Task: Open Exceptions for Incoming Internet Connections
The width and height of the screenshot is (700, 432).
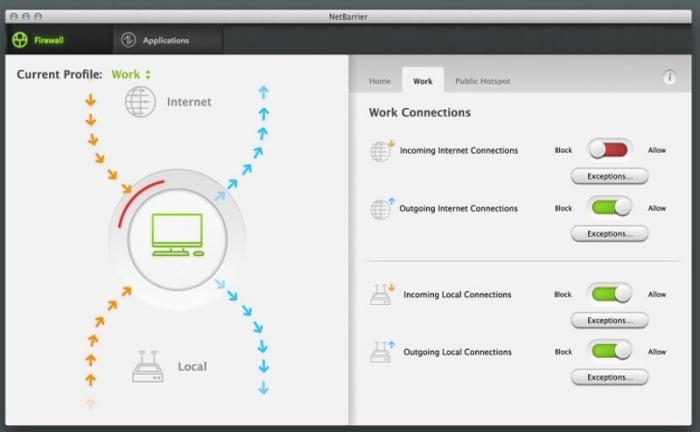Action: click(x=609, y=176)
